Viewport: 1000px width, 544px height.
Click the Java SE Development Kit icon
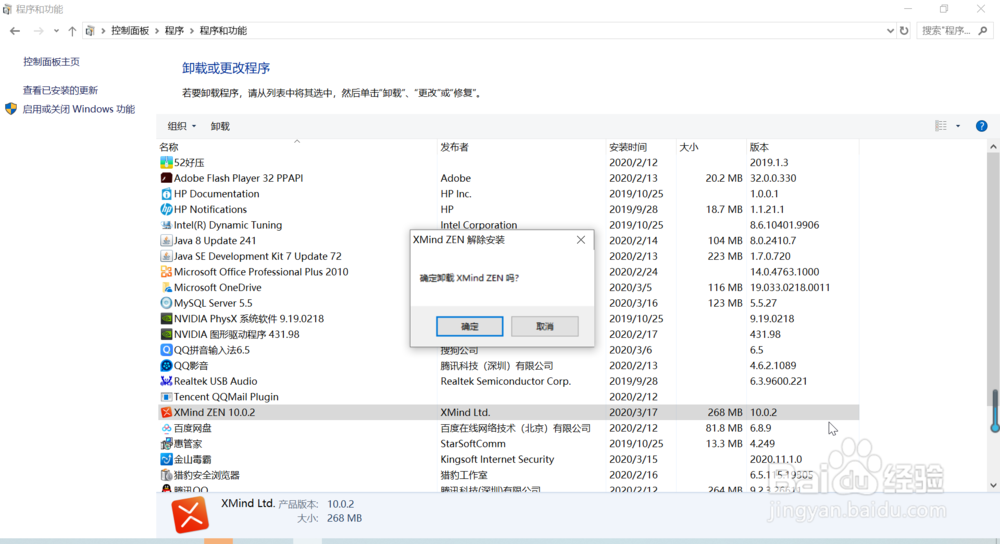point(166,256)
